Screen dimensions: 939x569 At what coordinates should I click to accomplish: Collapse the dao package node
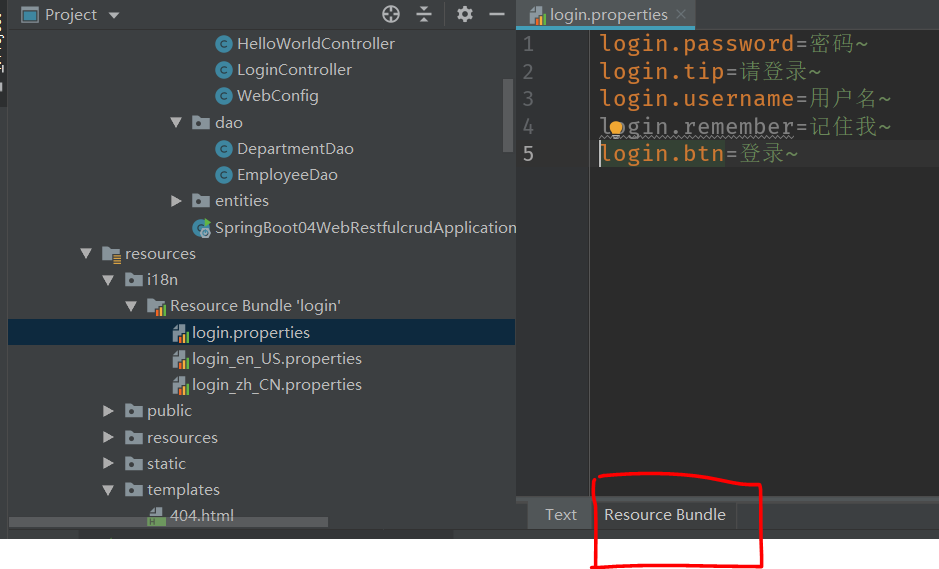tap(176, 122)
